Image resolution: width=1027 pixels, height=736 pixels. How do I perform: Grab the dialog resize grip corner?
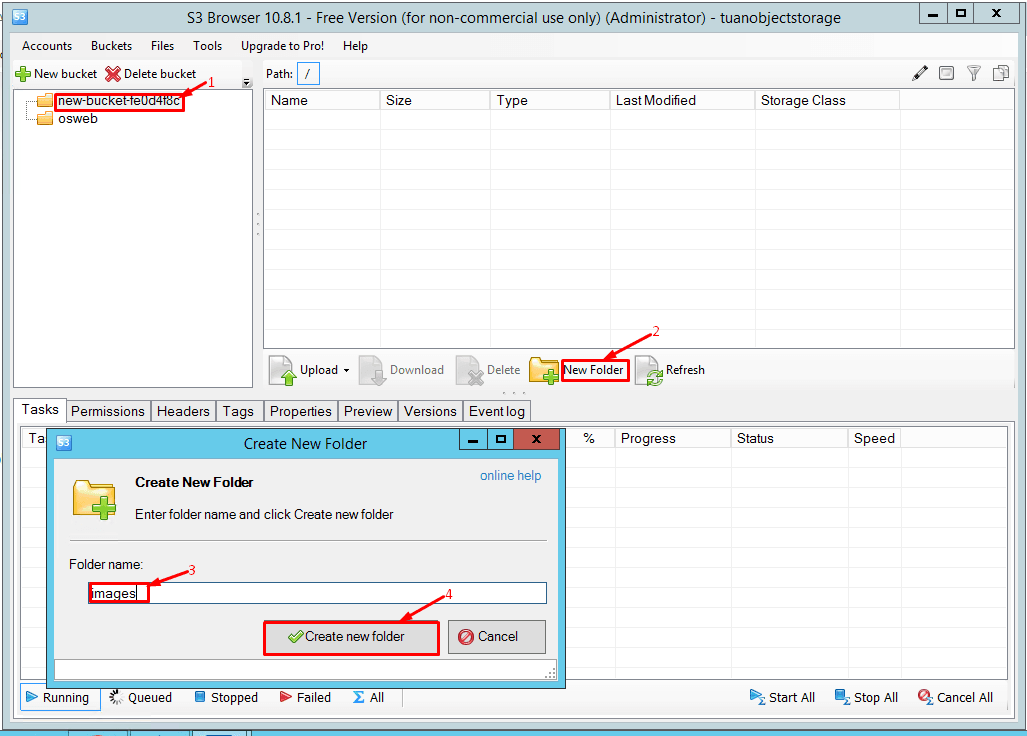(x=550, y=672)
